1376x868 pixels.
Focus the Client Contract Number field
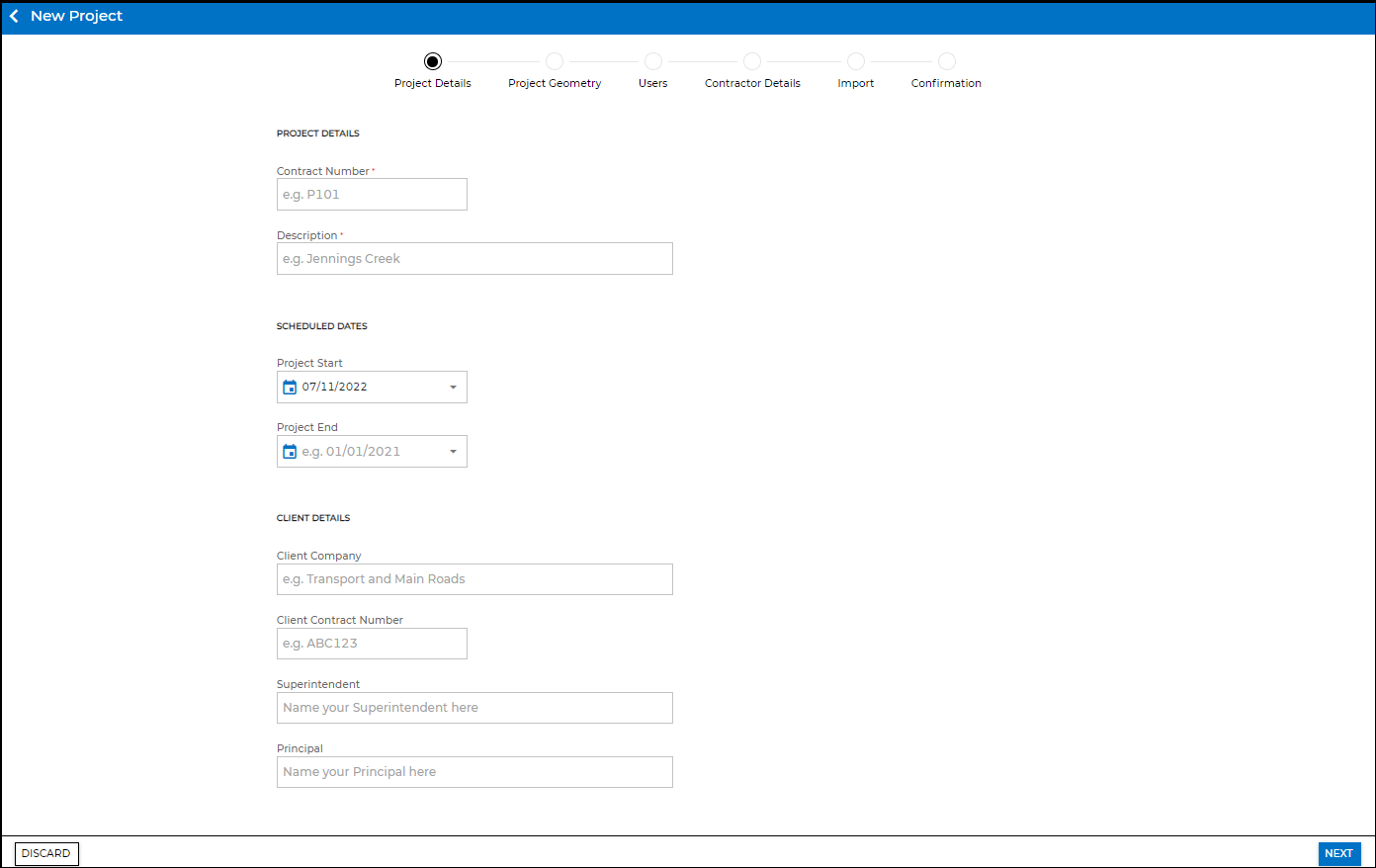coord(372,644)
